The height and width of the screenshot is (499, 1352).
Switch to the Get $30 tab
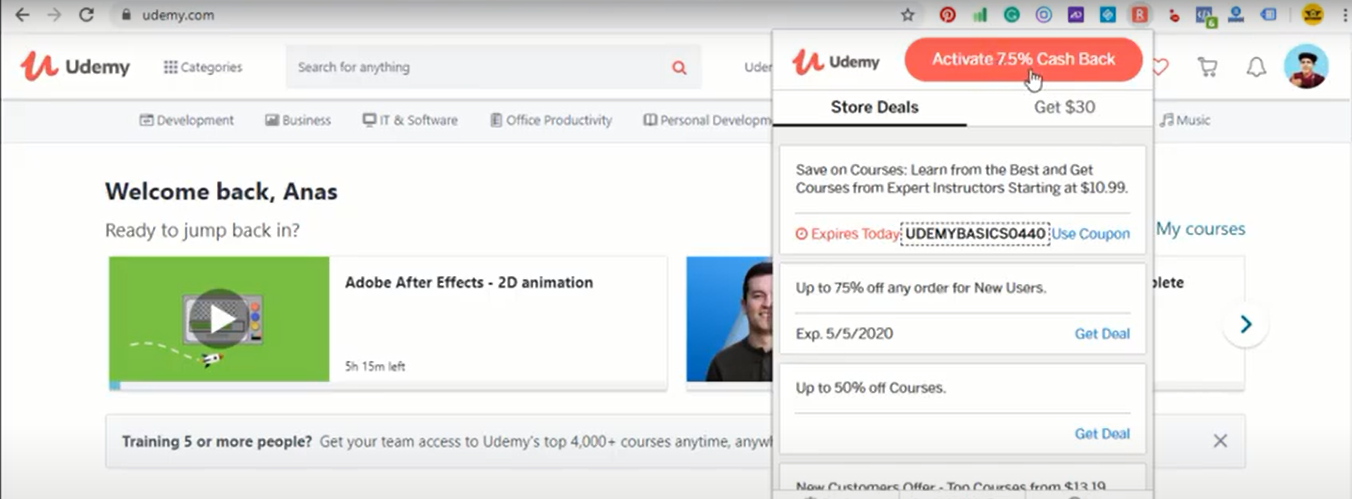(x=1064, y=107)
